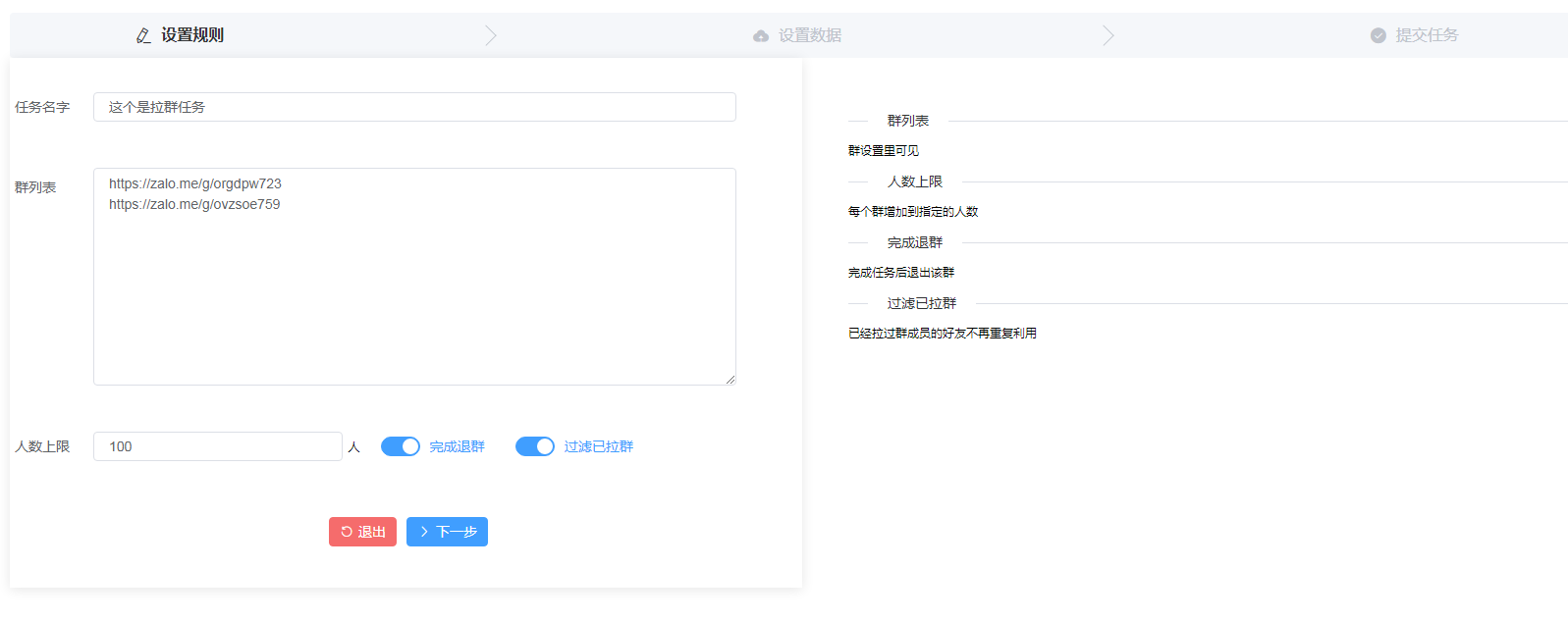Open the 提交任务 step label
Image resolution: width=1568 pixels, height=622 pixels.
(x=1427, y=35)
